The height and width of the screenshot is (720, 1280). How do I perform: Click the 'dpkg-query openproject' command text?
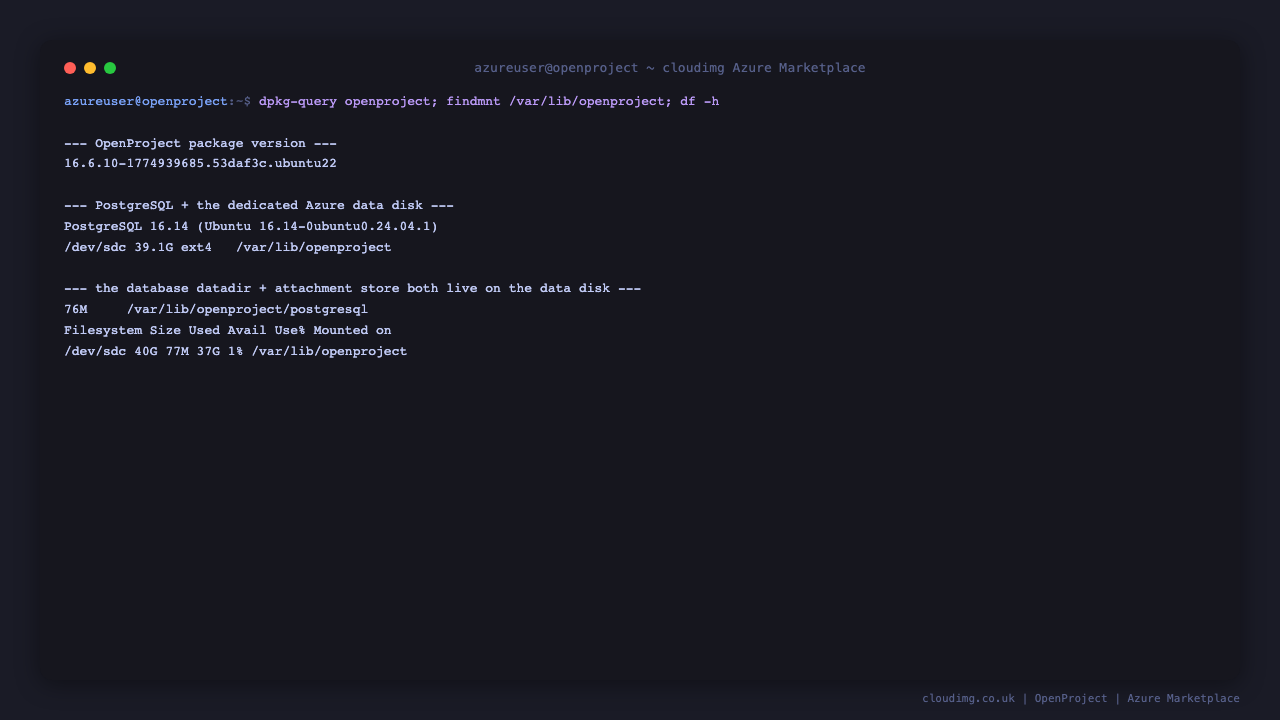344,102
